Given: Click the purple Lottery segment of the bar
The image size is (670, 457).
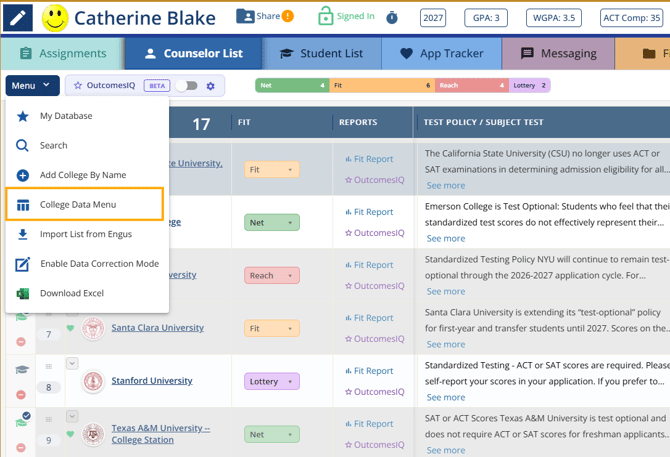Looking at the screenshot, I should [529, 85].
